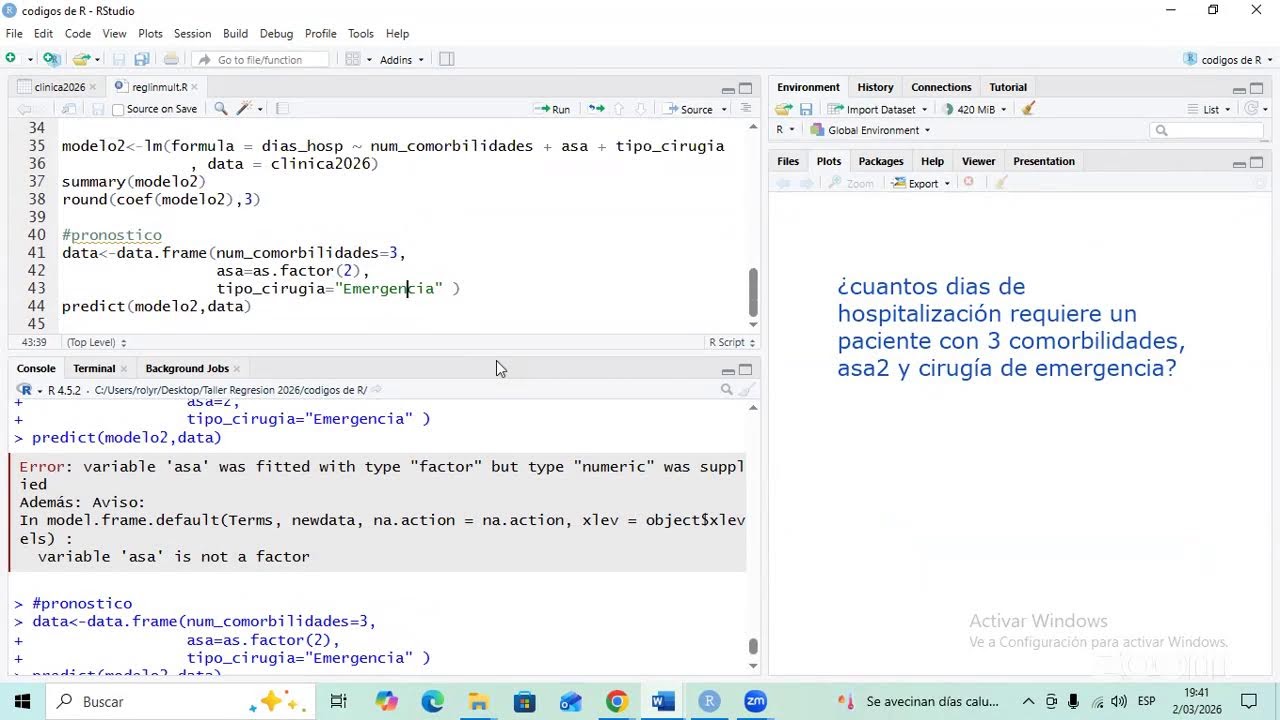This screenshot has width=1280, height=720.
Task: Switch to the Packages tab
Action: coord(880,161)
